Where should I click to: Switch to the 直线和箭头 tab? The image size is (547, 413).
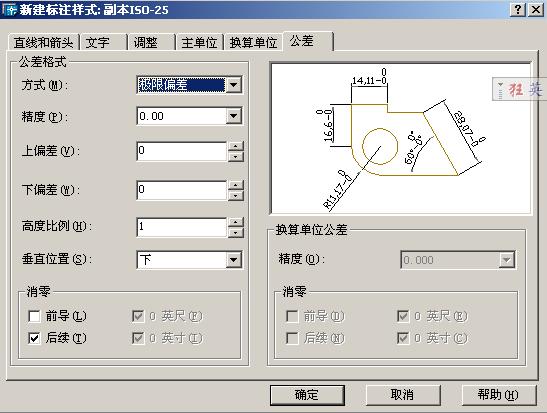44,43
